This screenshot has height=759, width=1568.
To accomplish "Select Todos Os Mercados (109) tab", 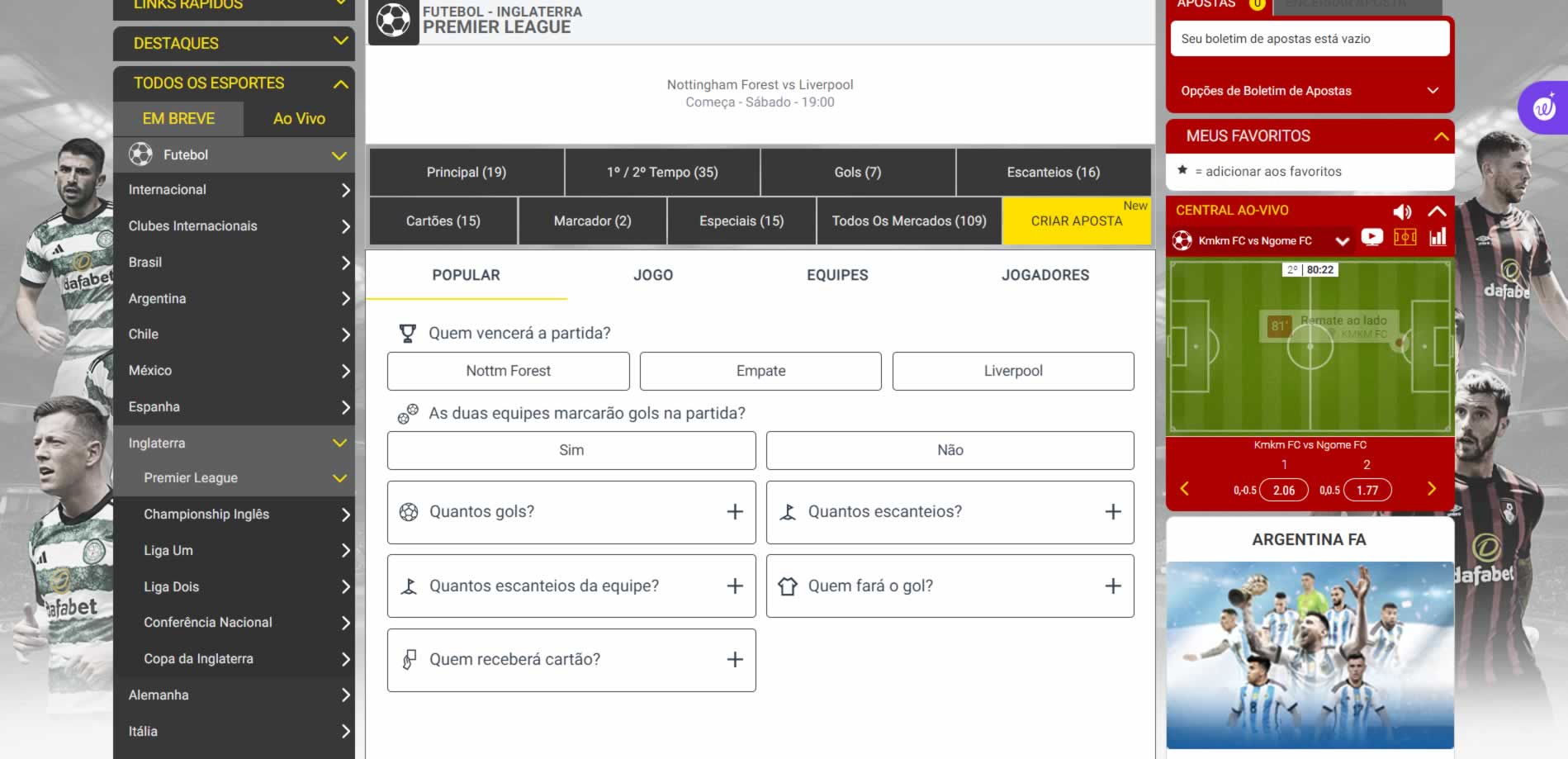I will pos(909,221).
